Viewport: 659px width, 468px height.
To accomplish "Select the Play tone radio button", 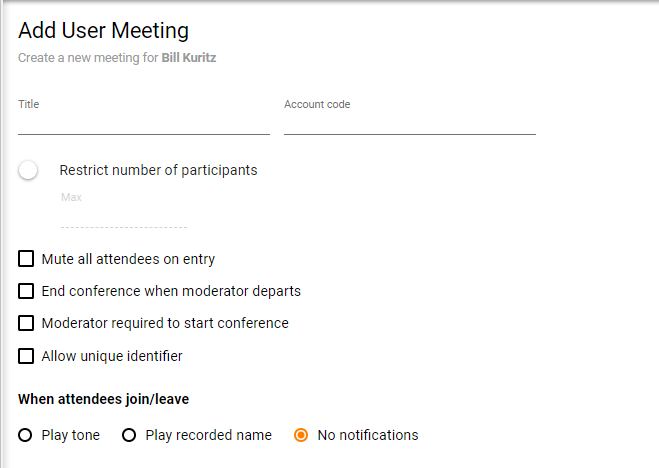I will coord(27,436).
